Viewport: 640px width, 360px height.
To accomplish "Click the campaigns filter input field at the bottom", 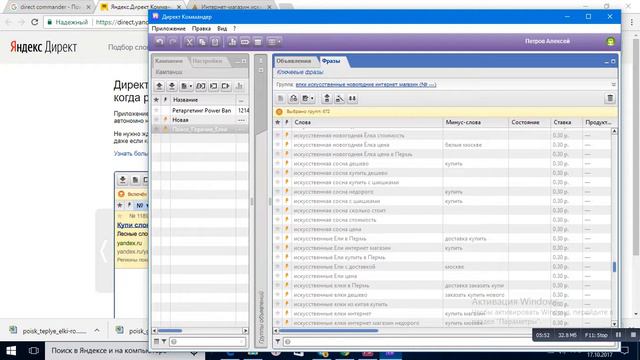I will (208, 341).
